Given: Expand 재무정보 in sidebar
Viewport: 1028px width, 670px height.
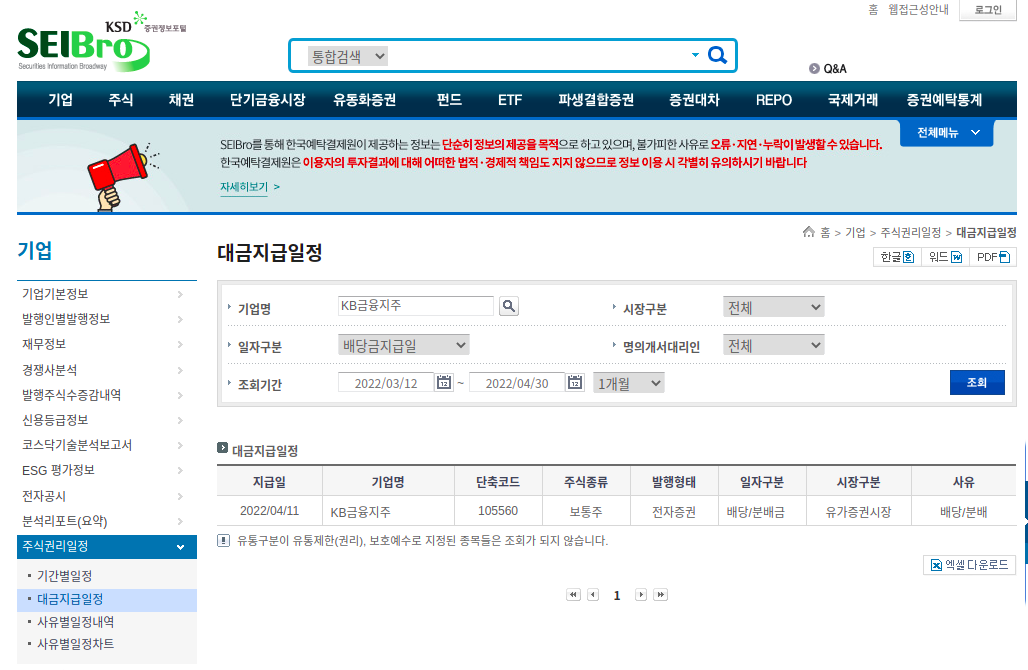Looking at the screenshot, I should point(107,344).
